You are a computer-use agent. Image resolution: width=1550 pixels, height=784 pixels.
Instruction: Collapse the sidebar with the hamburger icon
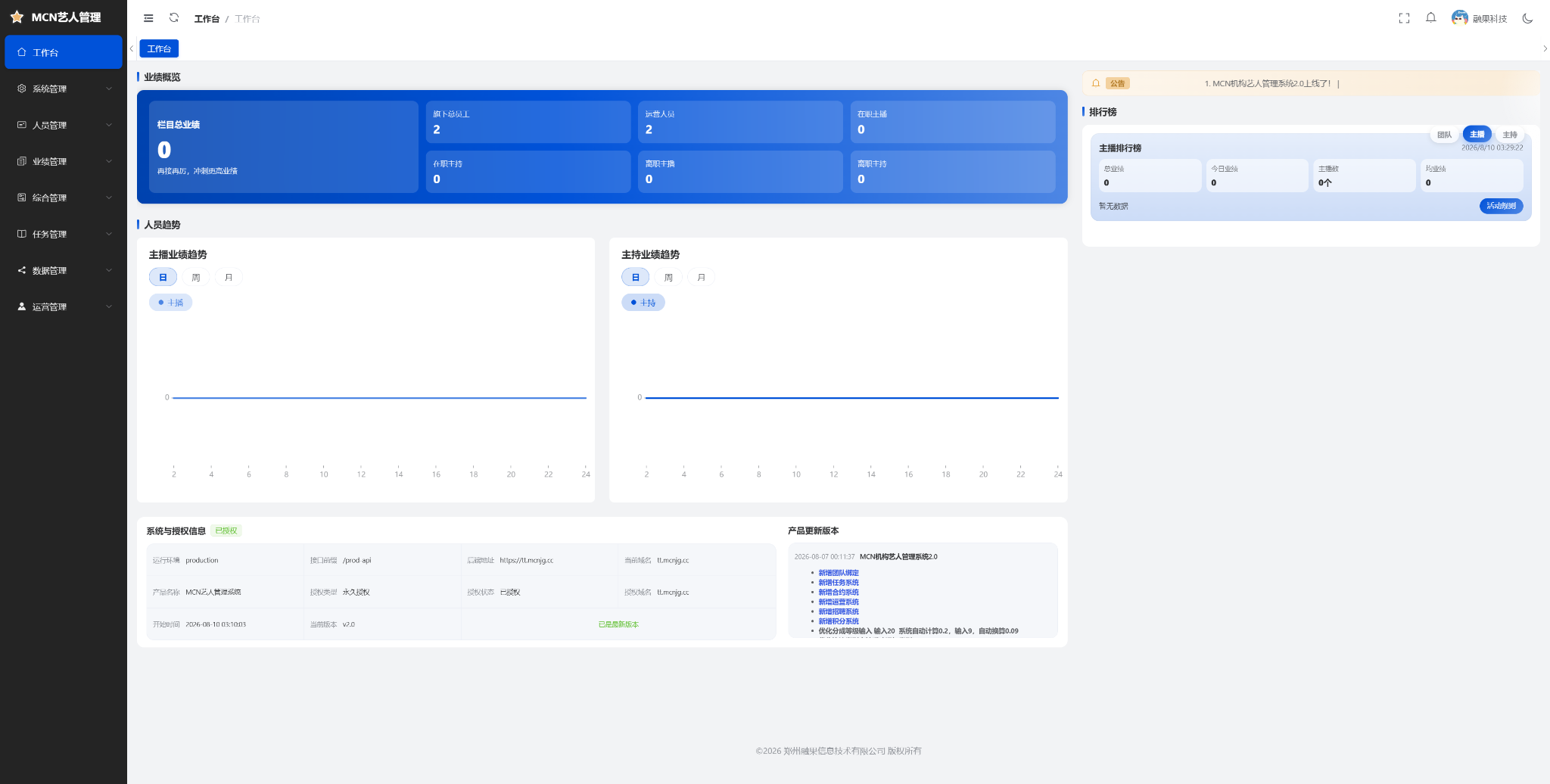tap(148, 18)
